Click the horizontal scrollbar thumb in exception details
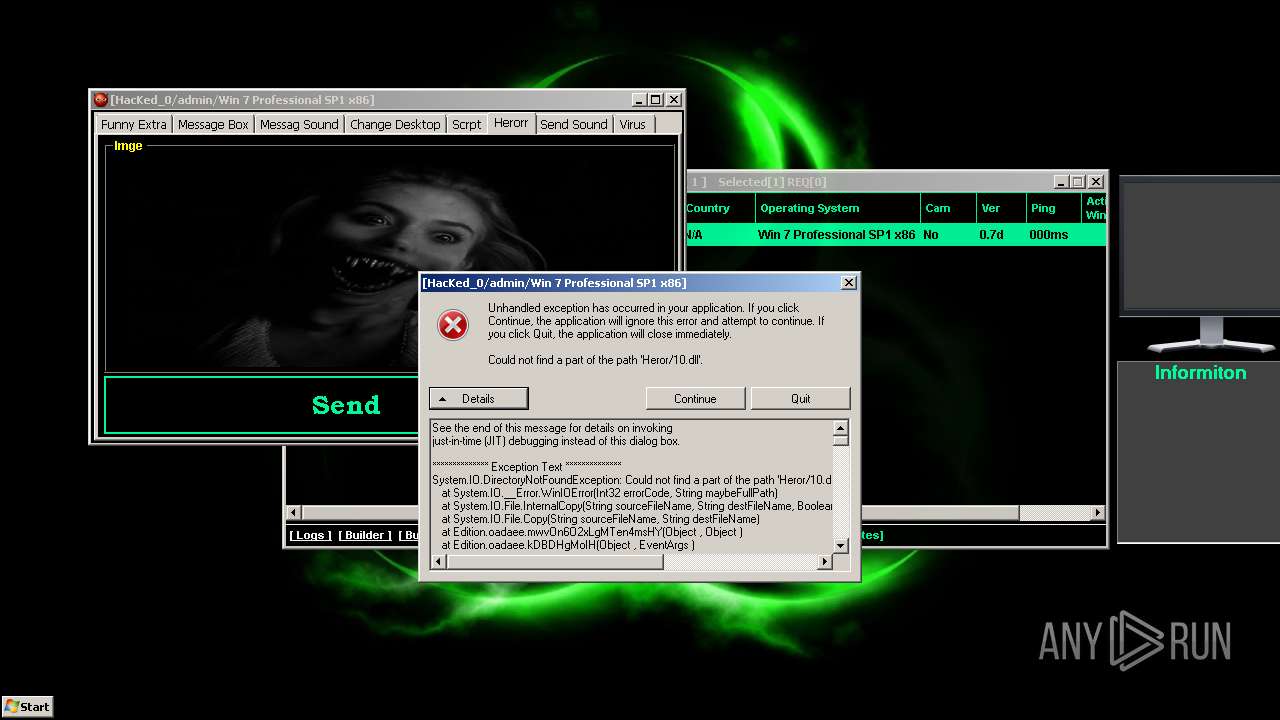This screenshot has width=1280, height=720. (x=554, y=562)
